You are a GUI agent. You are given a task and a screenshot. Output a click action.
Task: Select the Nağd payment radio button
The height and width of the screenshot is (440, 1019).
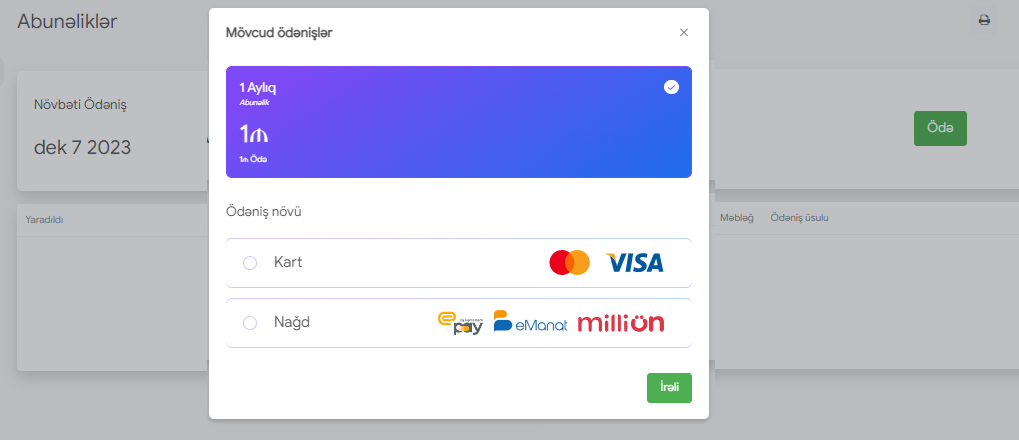[250, 323]
